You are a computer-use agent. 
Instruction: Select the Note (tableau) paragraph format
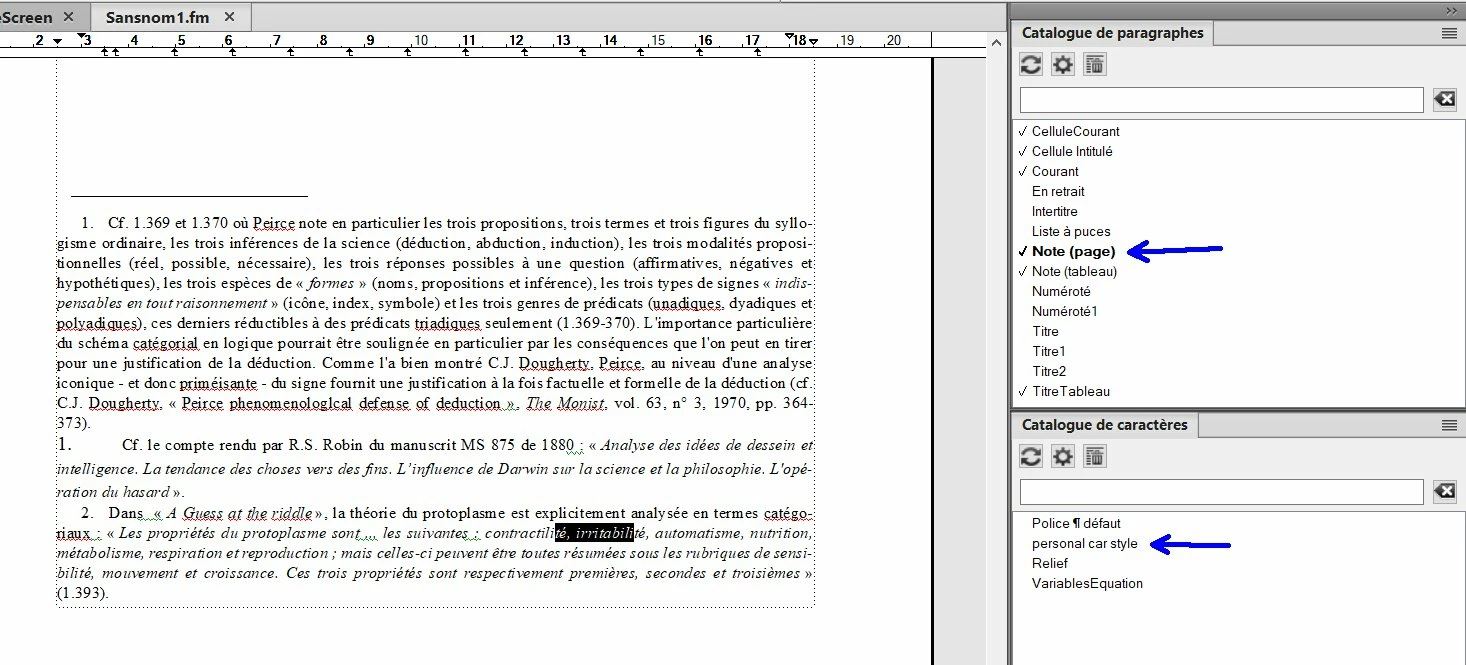pos(1074,271)
